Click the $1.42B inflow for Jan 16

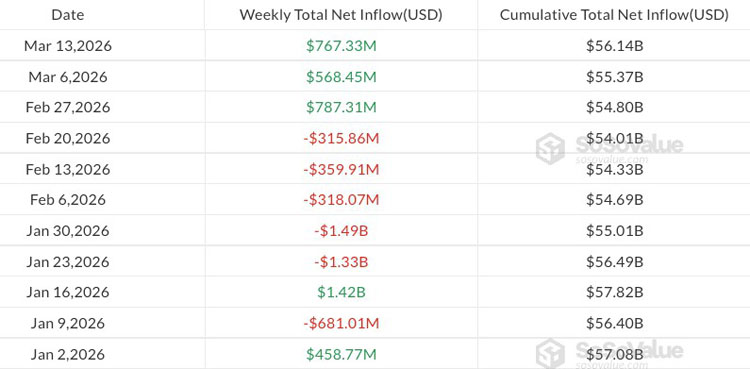341,292
